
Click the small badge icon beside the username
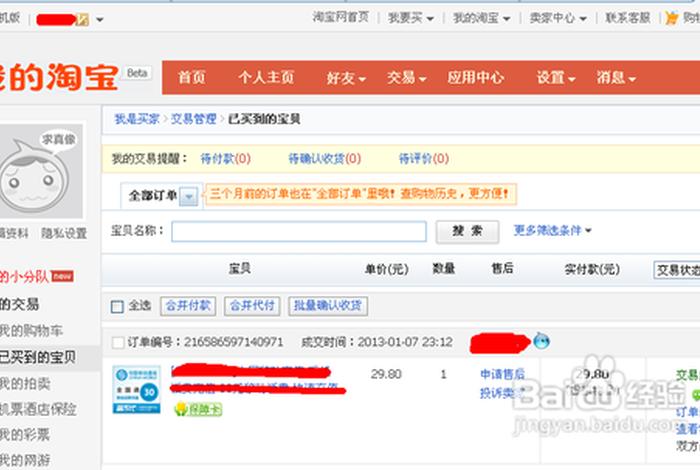[83, 20]
